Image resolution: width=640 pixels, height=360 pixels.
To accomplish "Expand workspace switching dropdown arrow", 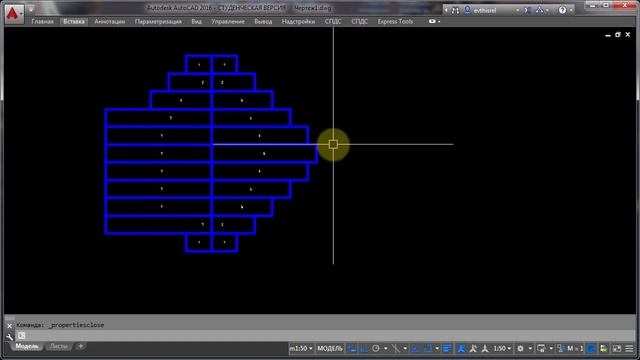I will (x=530, y=348).
